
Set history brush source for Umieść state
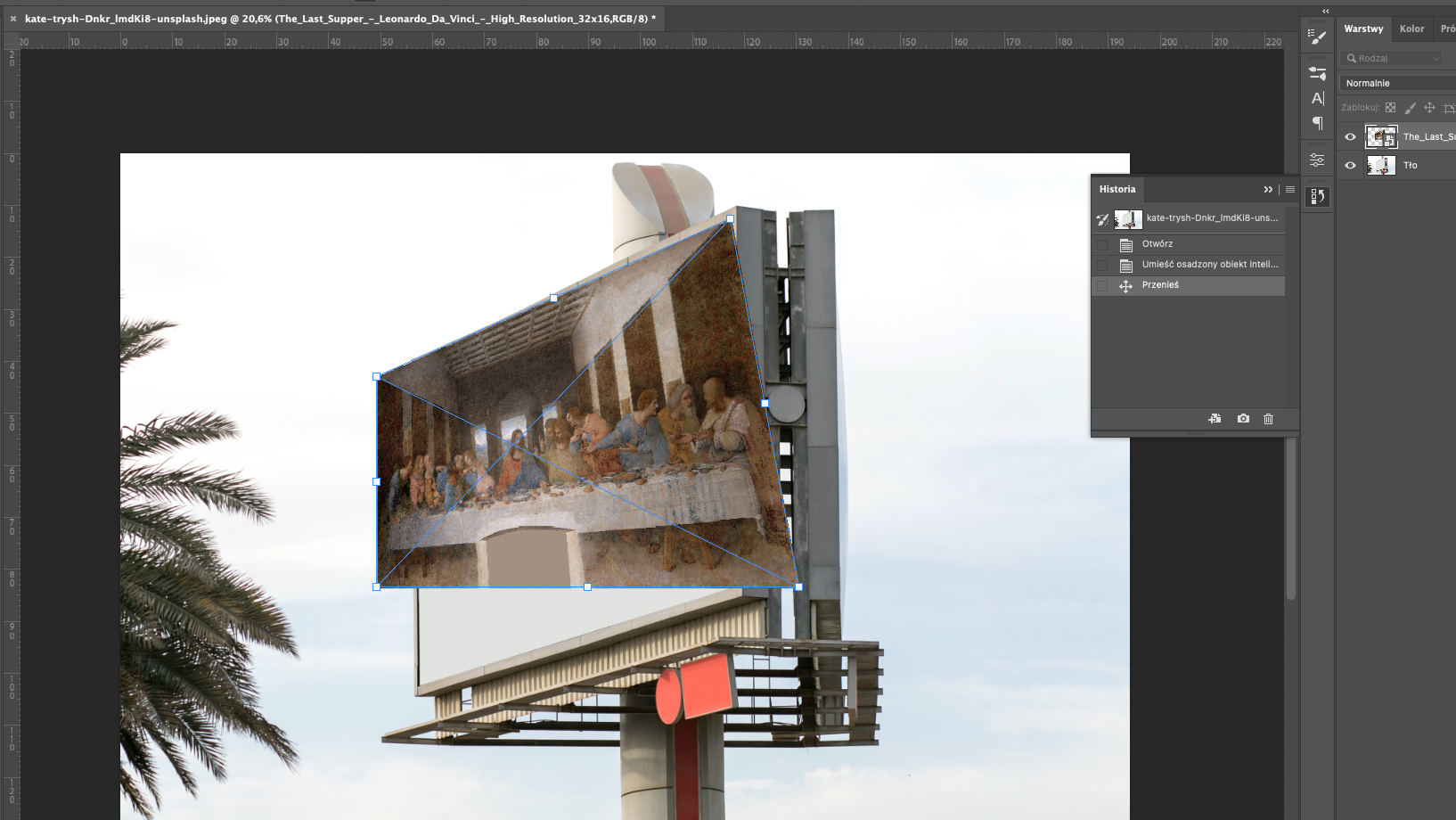tap(1102, 265)
